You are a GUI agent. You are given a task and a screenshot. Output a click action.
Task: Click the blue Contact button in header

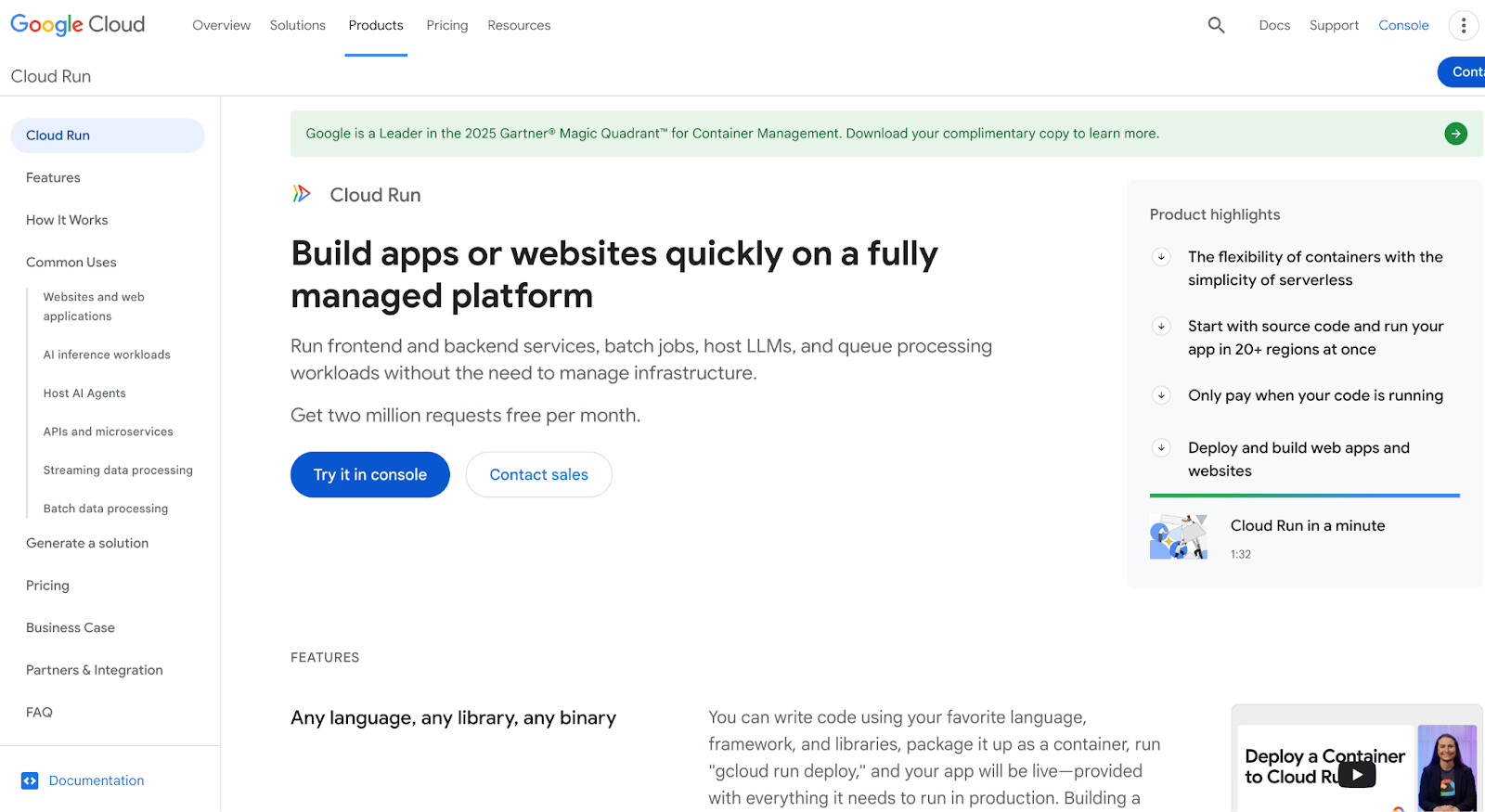(x=1463, y=72)
